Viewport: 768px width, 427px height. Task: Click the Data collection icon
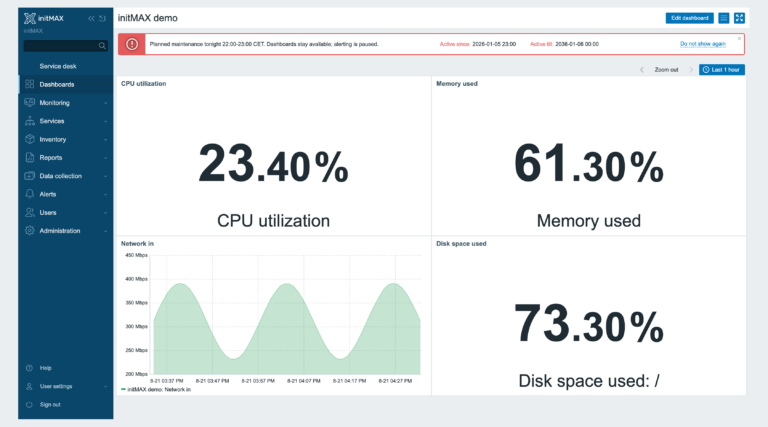pyautogui.click(x=29, y=175)
